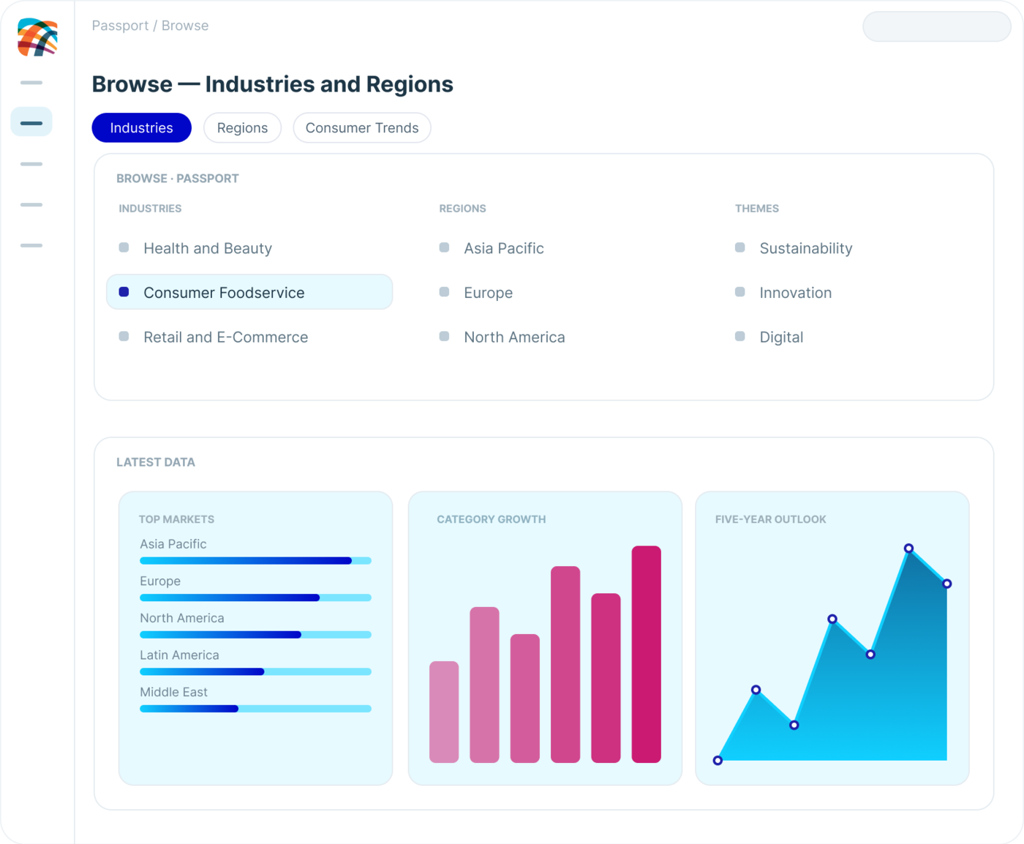Click the Passport logo in the sidebar
This screenshot has width=1024, height=844.
[37, 37]
